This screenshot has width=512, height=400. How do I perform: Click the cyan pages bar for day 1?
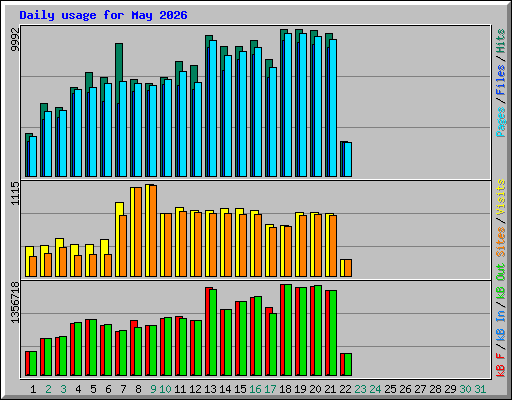[33, 156]
